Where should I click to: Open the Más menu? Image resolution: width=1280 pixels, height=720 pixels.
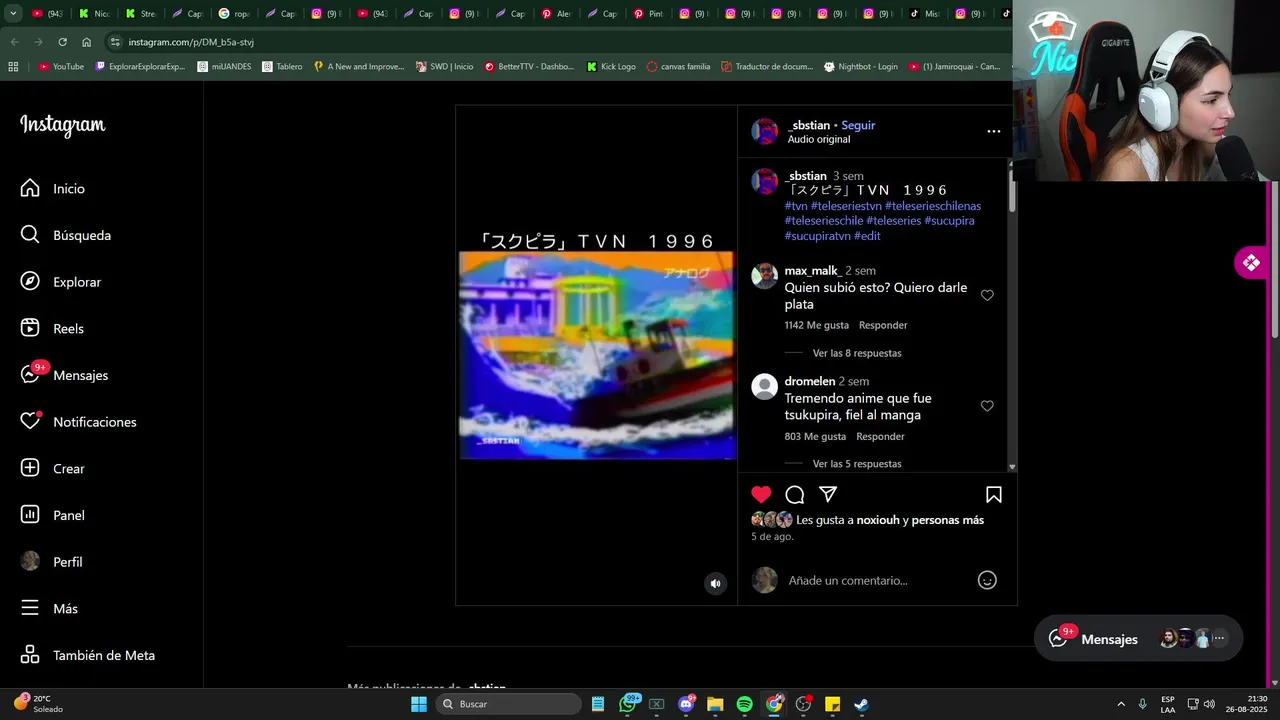pos(50,608)
